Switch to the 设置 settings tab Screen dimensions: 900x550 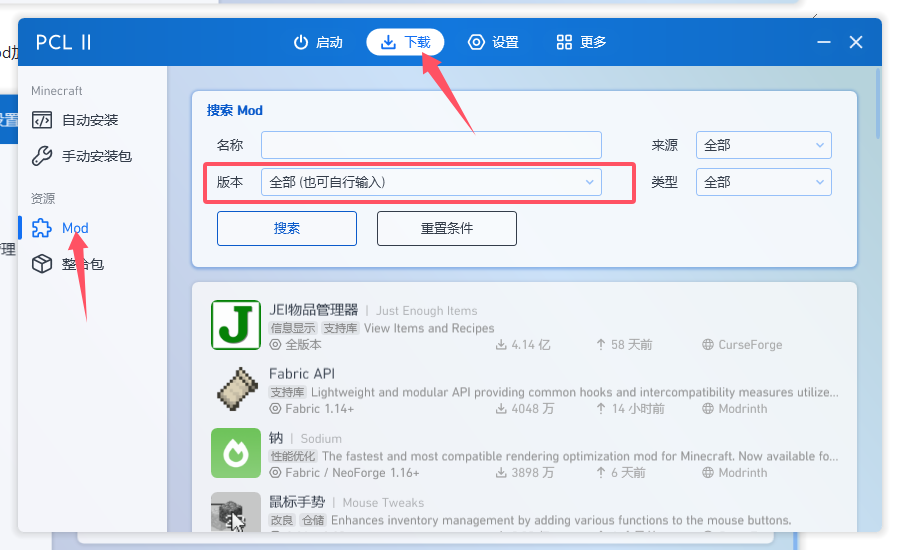pos(493,42)
